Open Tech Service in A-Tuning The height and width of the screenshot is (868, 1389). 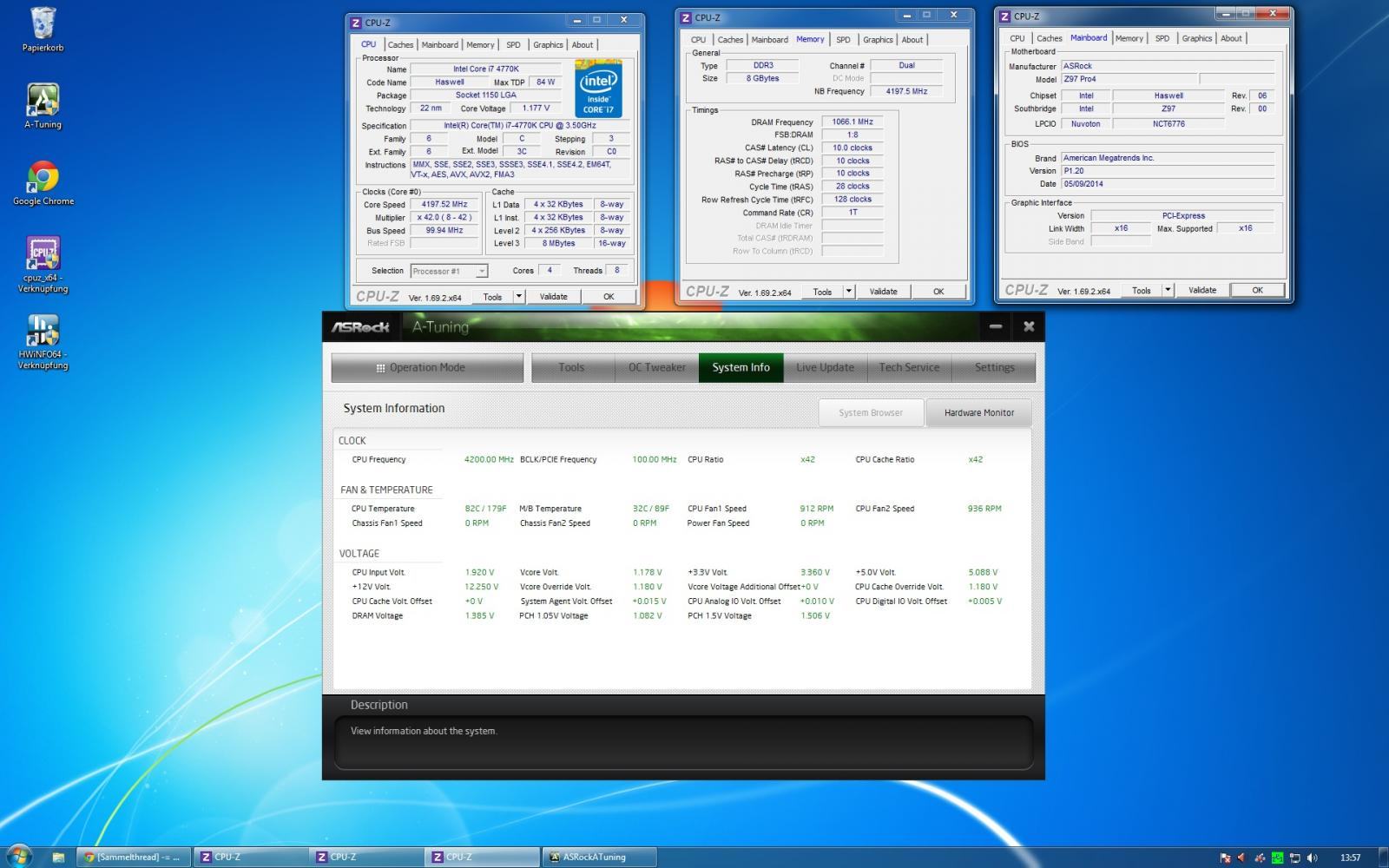[x=909, y=367]
